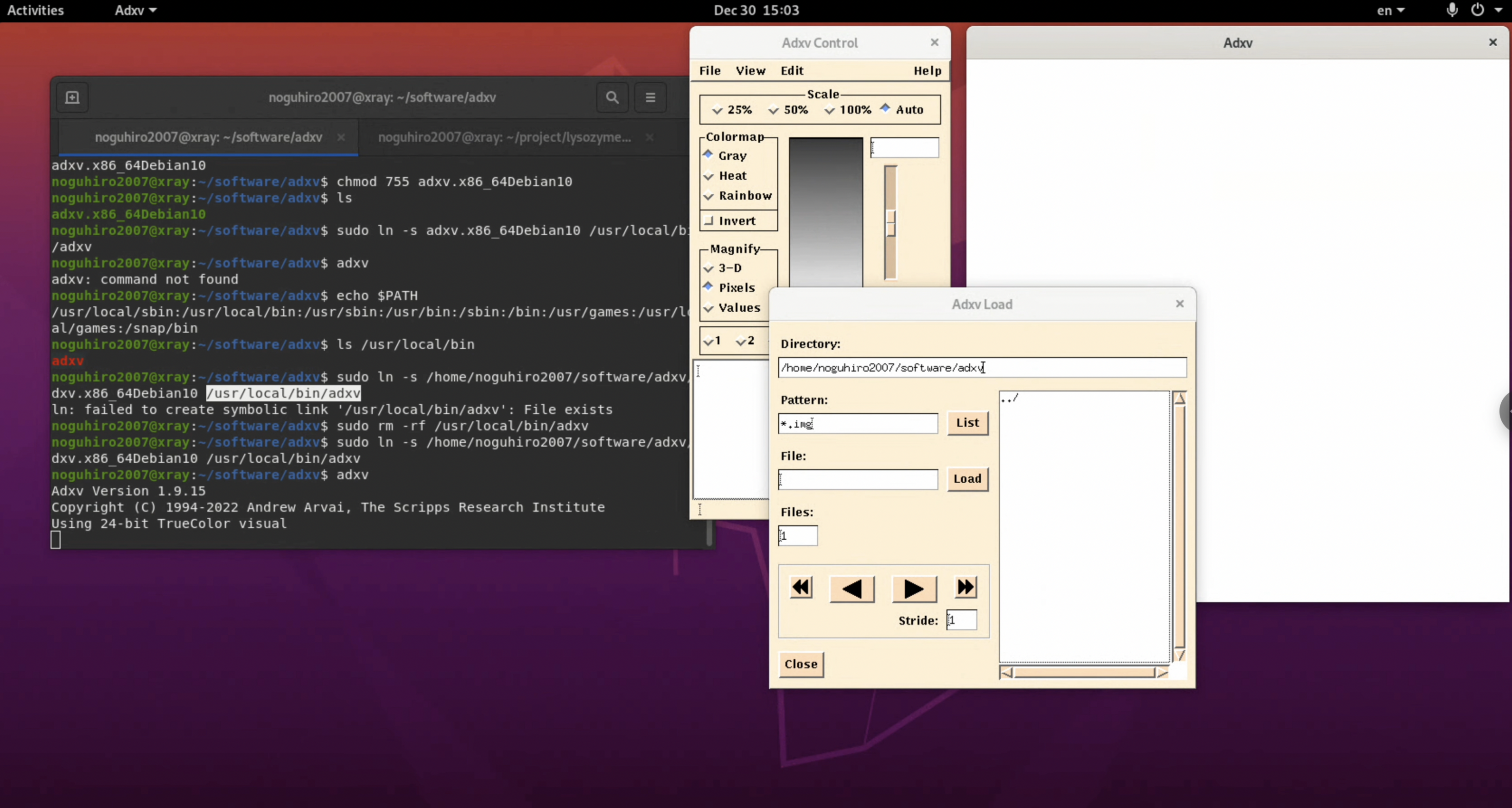Open the View menu in Adxv Control

[x=750, y=70]
